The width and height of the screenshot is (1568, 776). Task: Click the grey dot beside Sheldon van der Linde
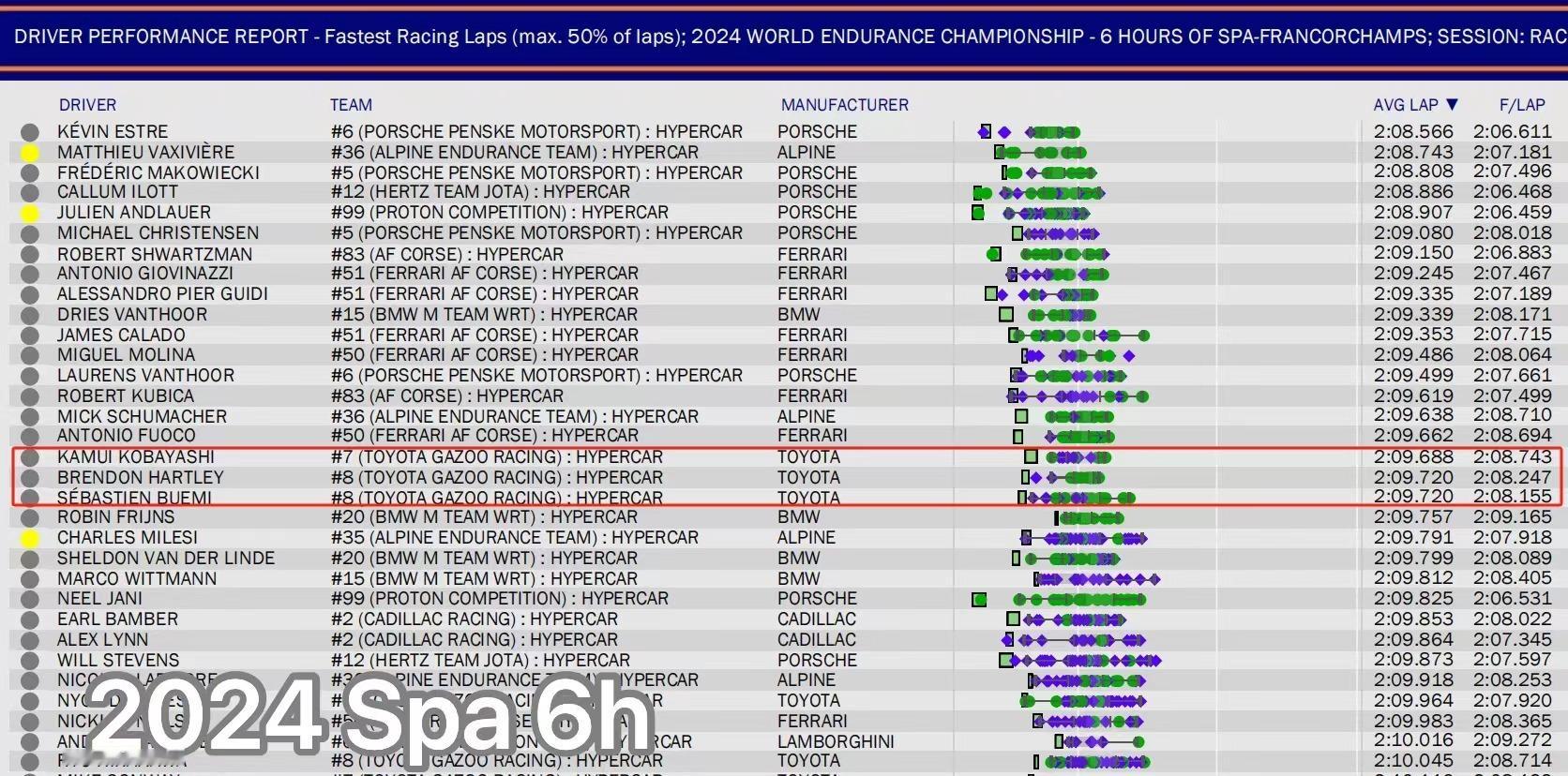pos(30,560)
